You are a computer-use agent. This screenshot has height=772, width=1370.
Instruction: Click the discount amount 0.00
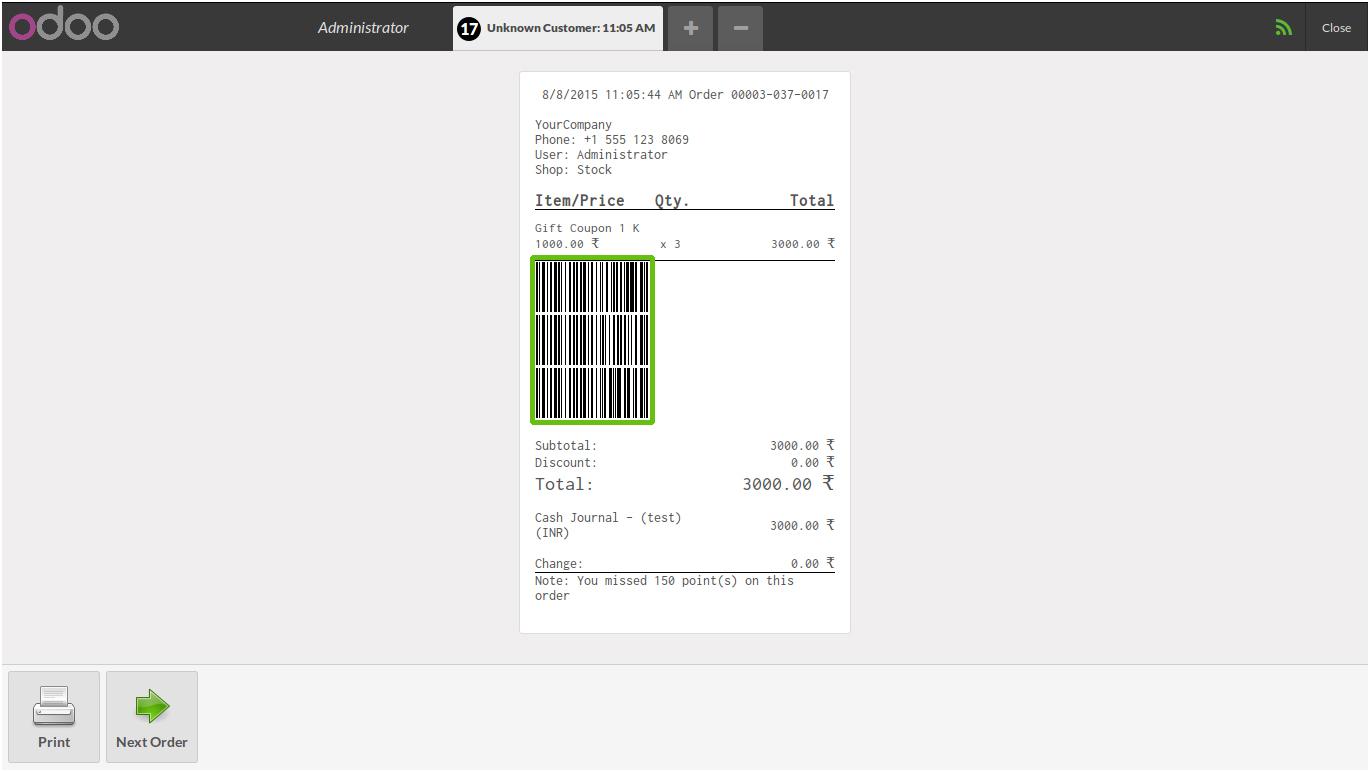[812, 463]
